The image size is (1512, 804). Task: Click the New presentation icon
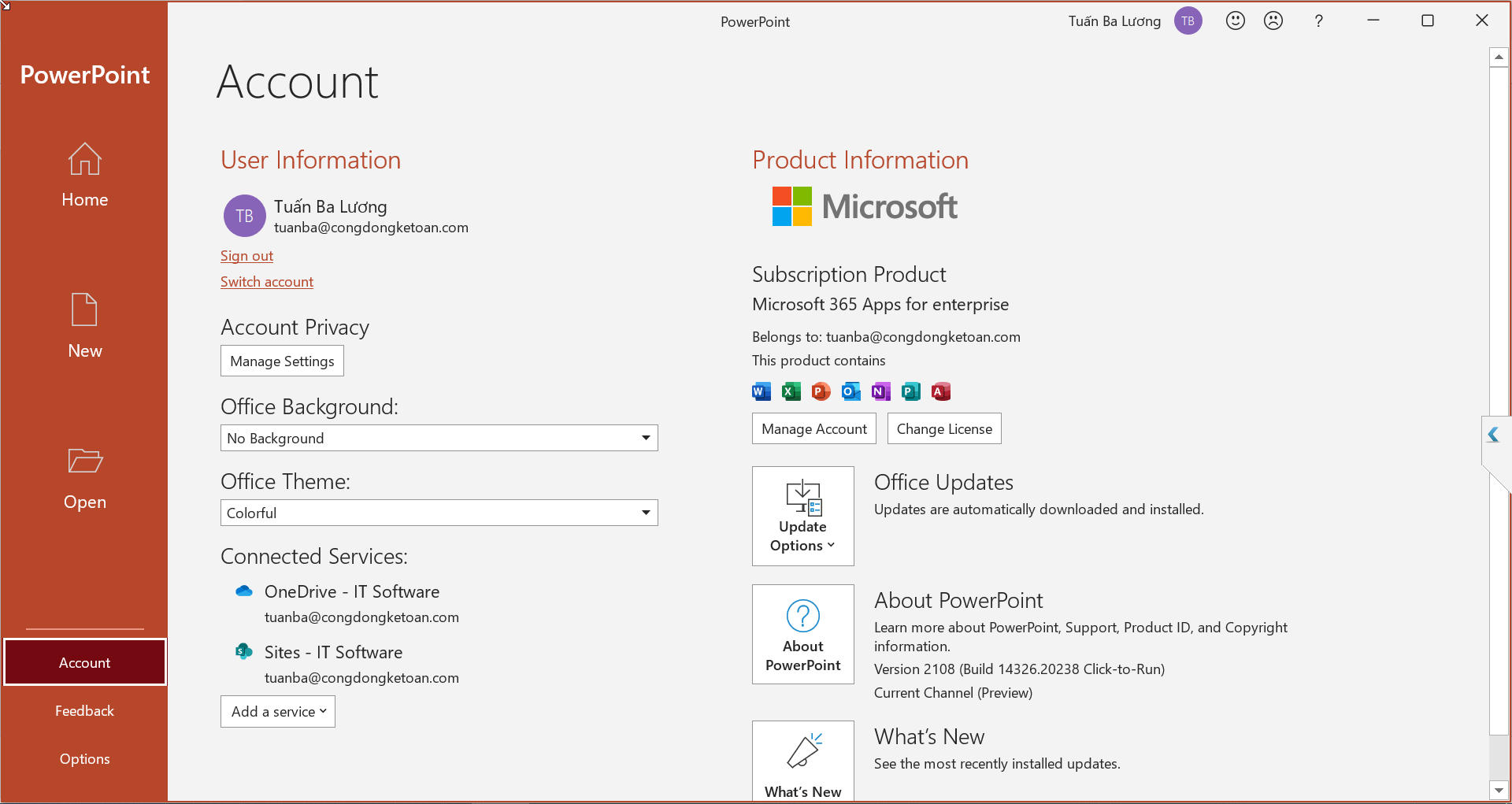[84, 309]
